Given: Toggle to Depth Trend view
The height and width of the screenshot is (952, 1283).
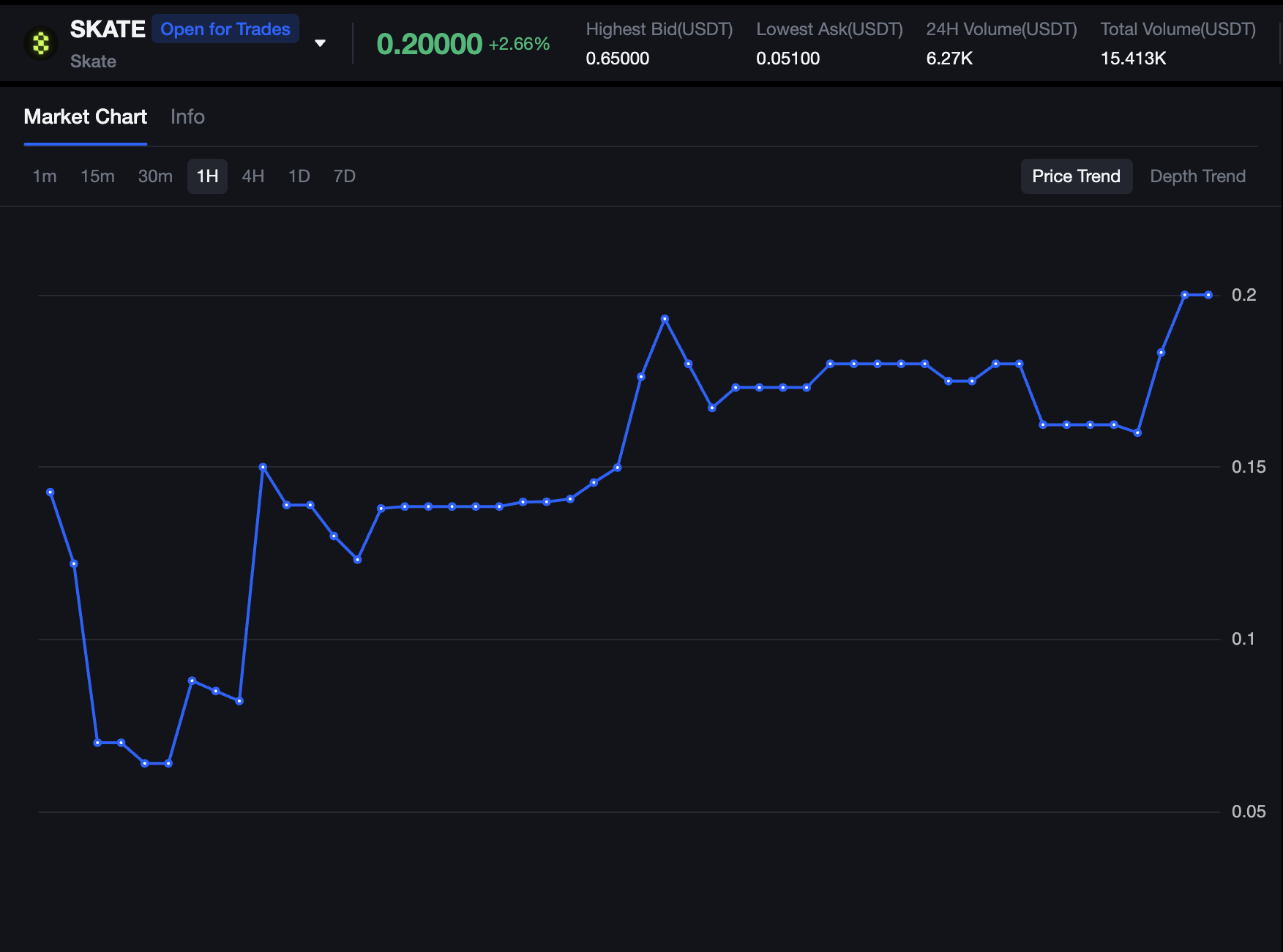Looking at the screenshot, I should 1197,176.
